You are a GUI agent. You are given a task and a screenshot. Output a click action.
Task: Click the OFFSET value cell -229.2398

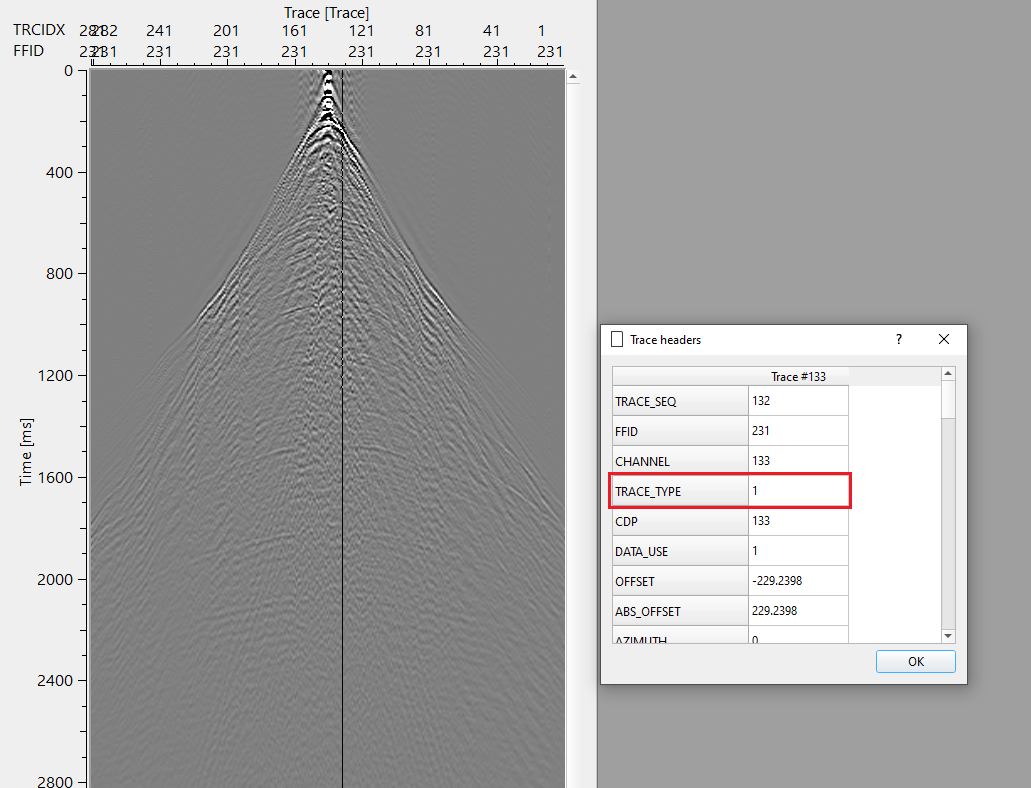point(797,581)
